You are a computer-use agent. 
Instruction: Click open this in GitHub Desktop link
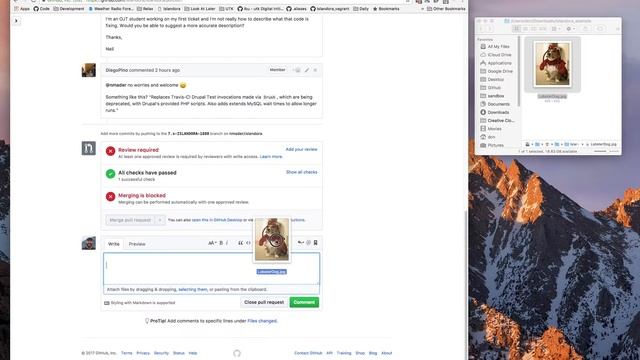[217, 220]
